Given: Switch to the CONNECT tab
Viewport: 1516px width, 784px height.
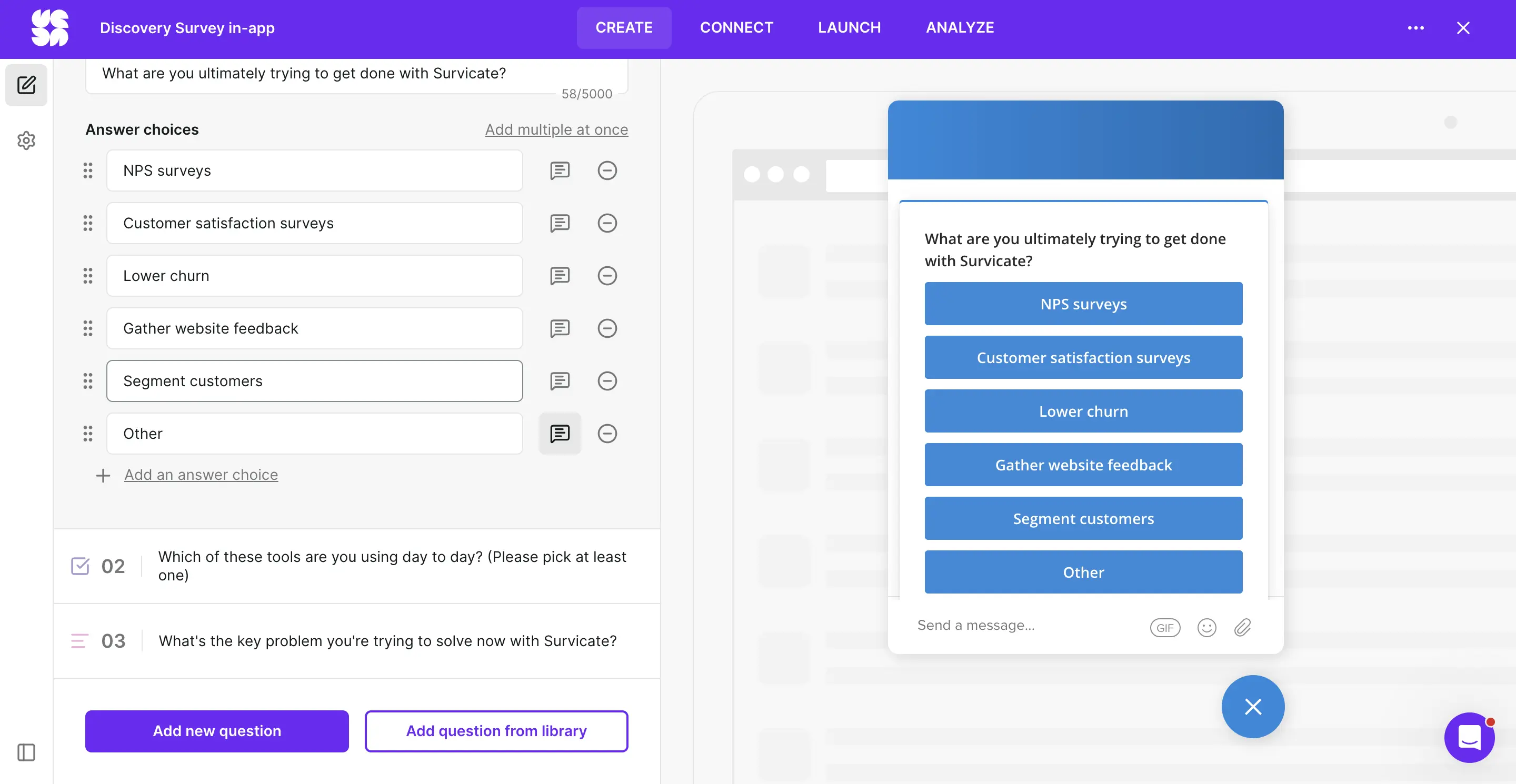Looking at the screenshot, I should click(x=736, y=28).
